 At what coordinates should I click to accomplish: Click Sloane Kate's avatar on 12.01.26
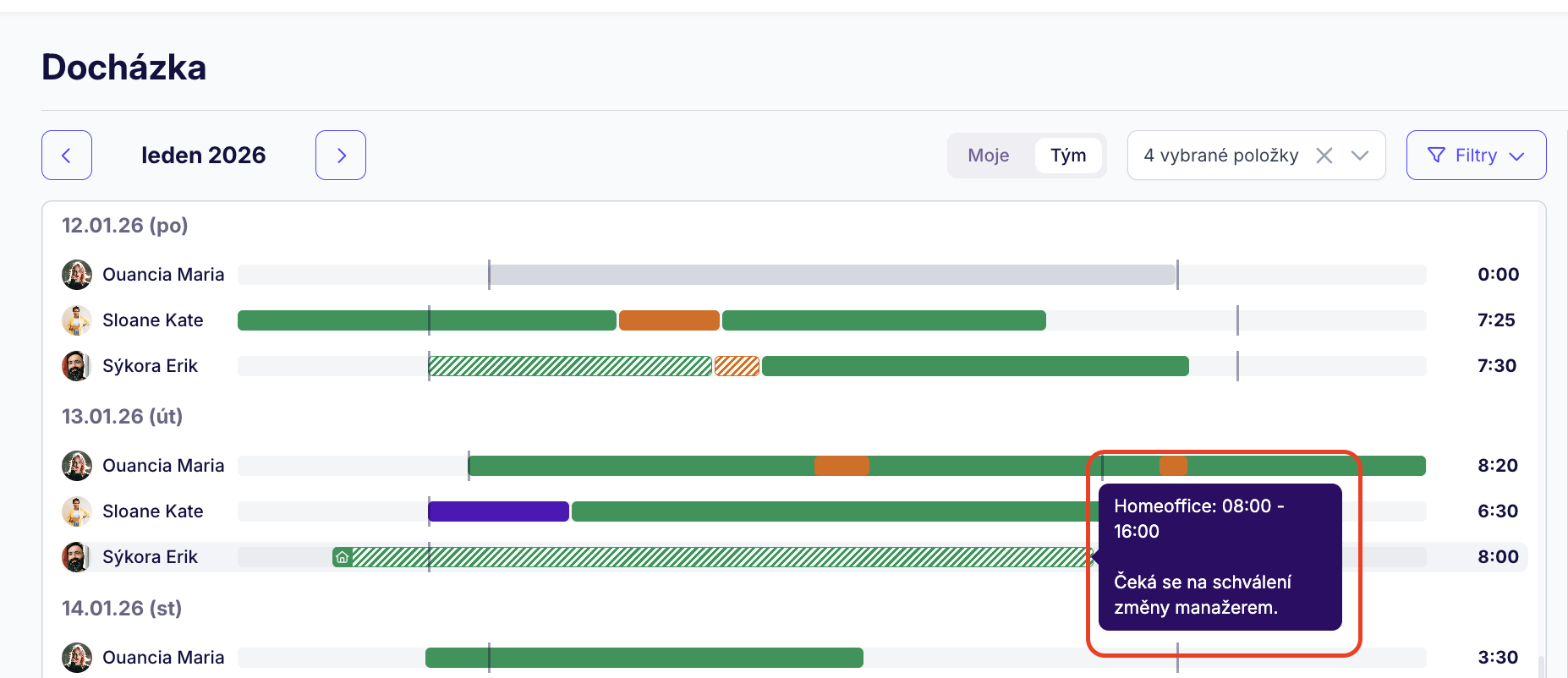(77, 320)
